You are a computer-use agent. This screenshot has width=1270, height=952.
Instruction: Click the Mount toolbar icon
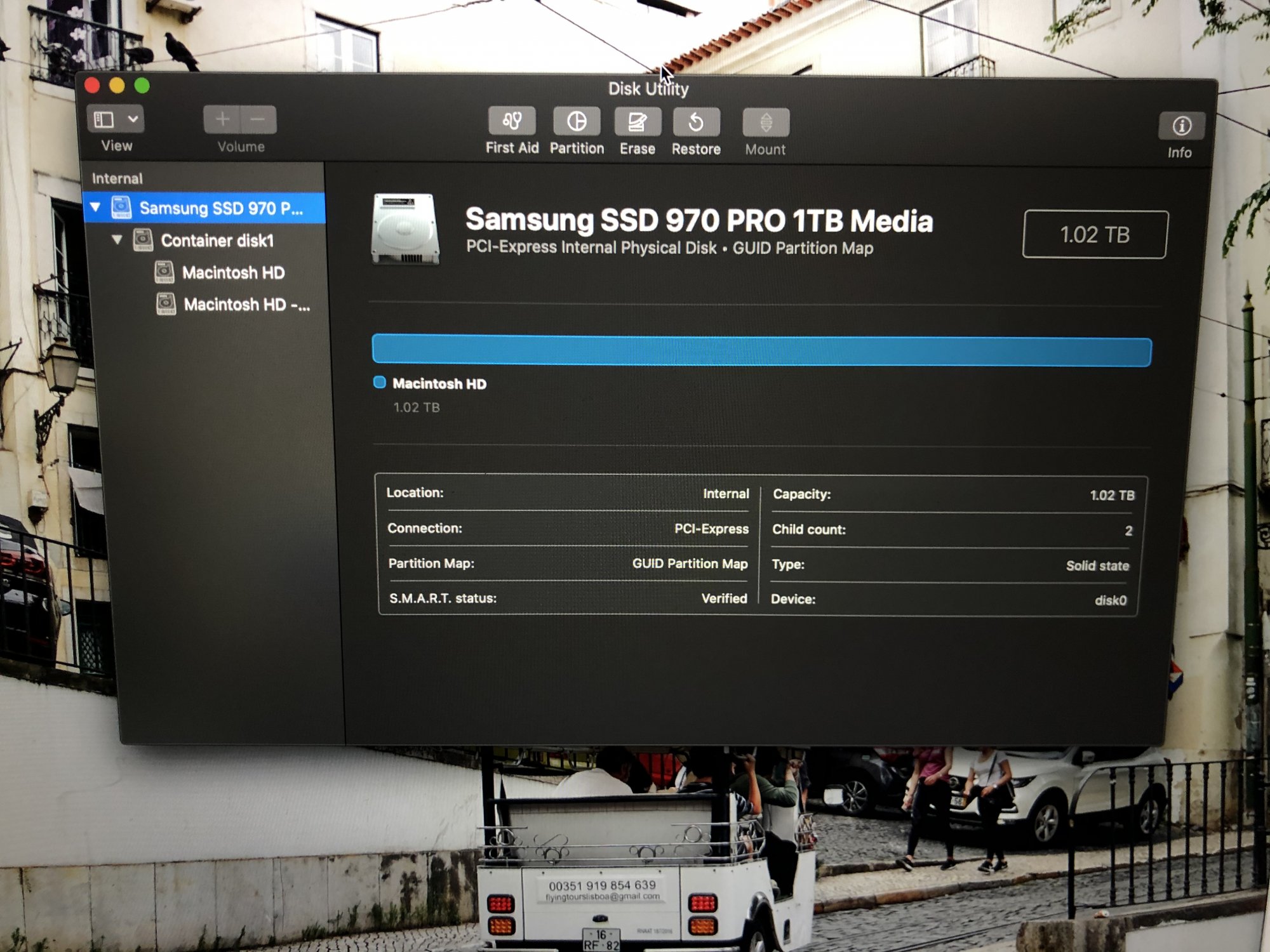click(766, 123)
